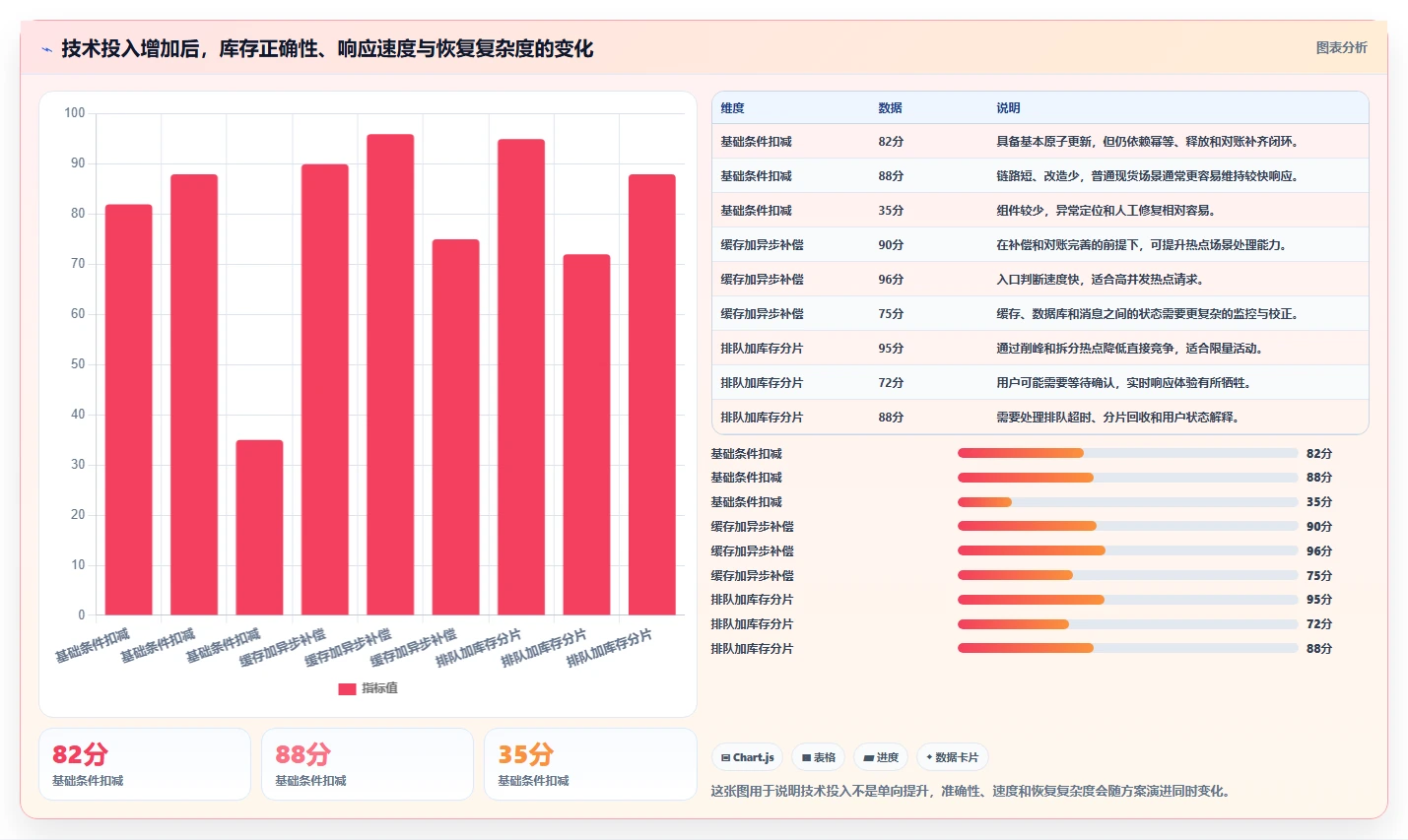
Task: Toggle the 指标值 legend swatch in chart
Action: 347,688
